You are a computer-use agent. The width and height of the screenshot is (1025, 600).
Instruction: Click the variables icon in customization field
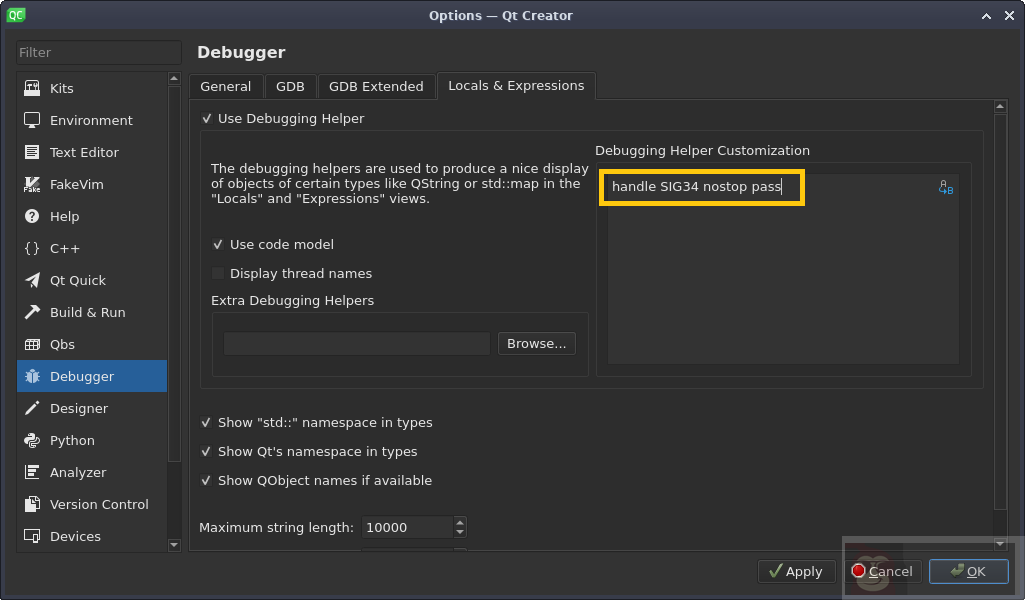point(945,187)
